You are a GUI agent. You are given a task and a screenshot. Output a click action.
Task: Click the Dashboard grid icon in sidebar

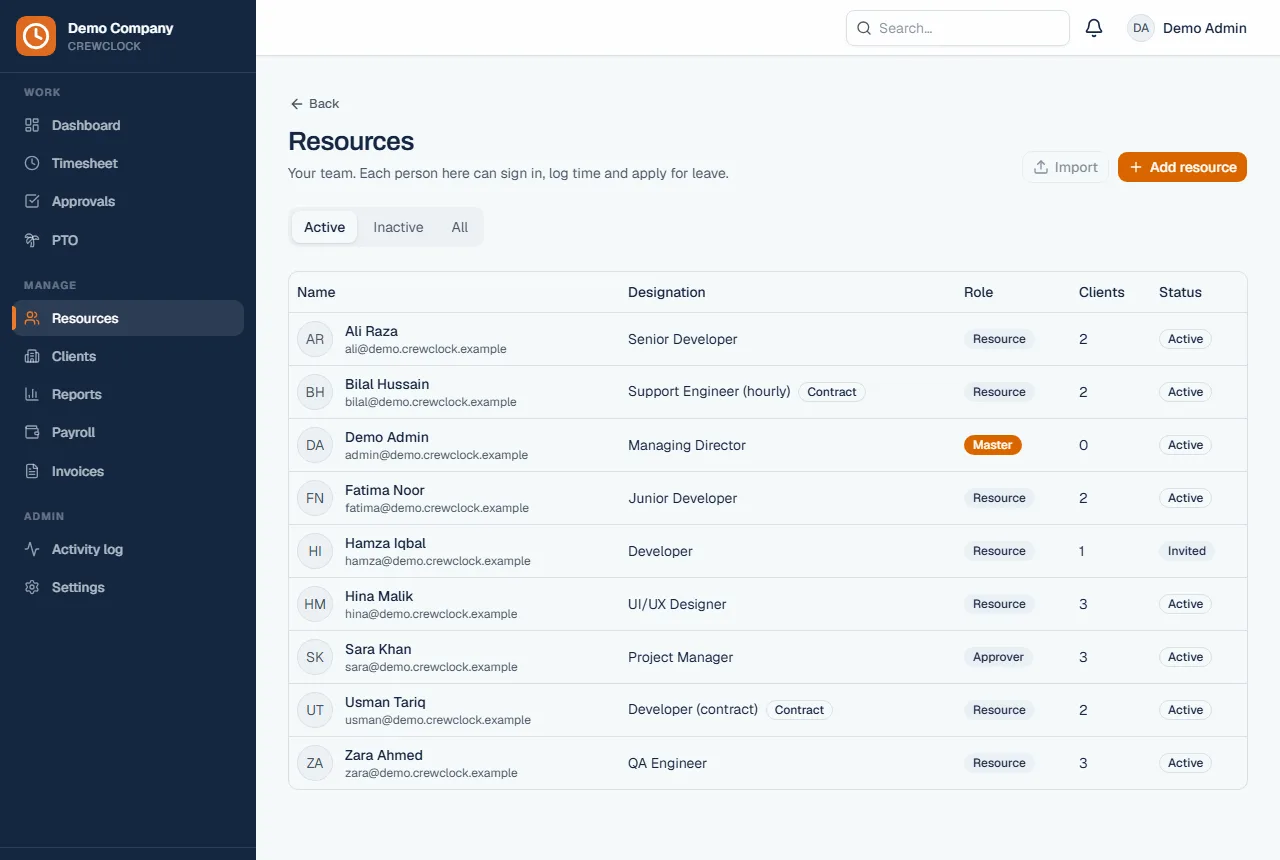32,125
